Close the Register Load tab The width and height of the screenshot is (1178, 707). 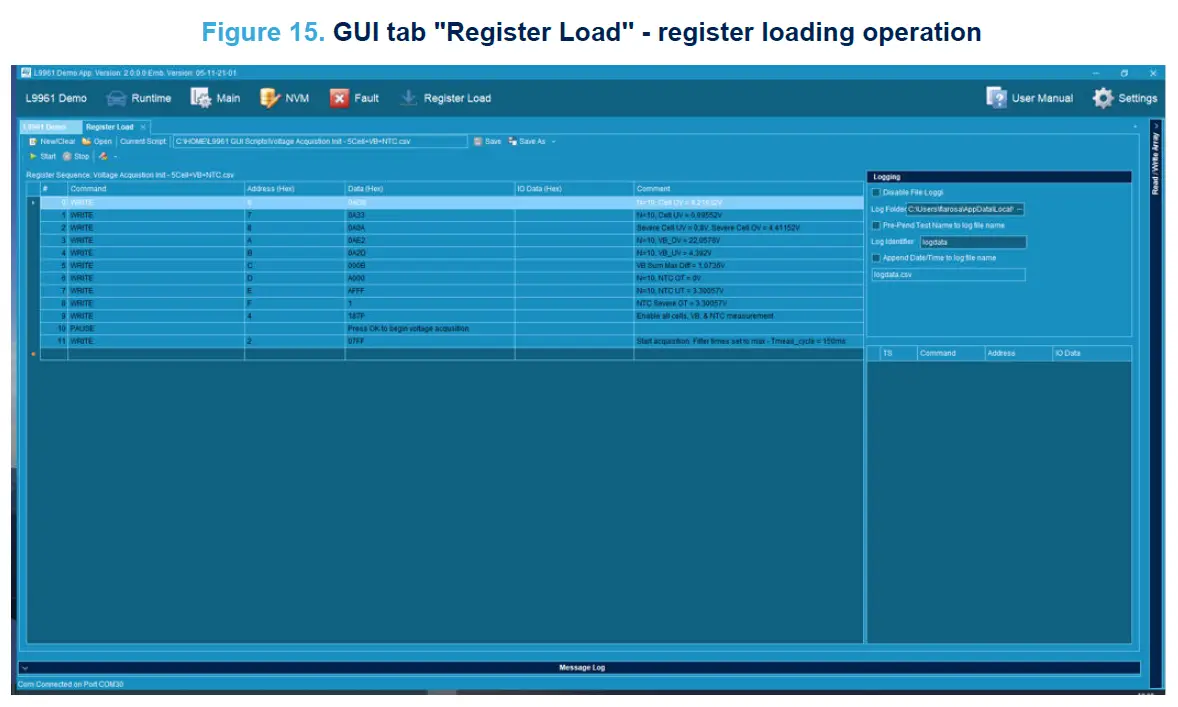click(x=143, y=127)
